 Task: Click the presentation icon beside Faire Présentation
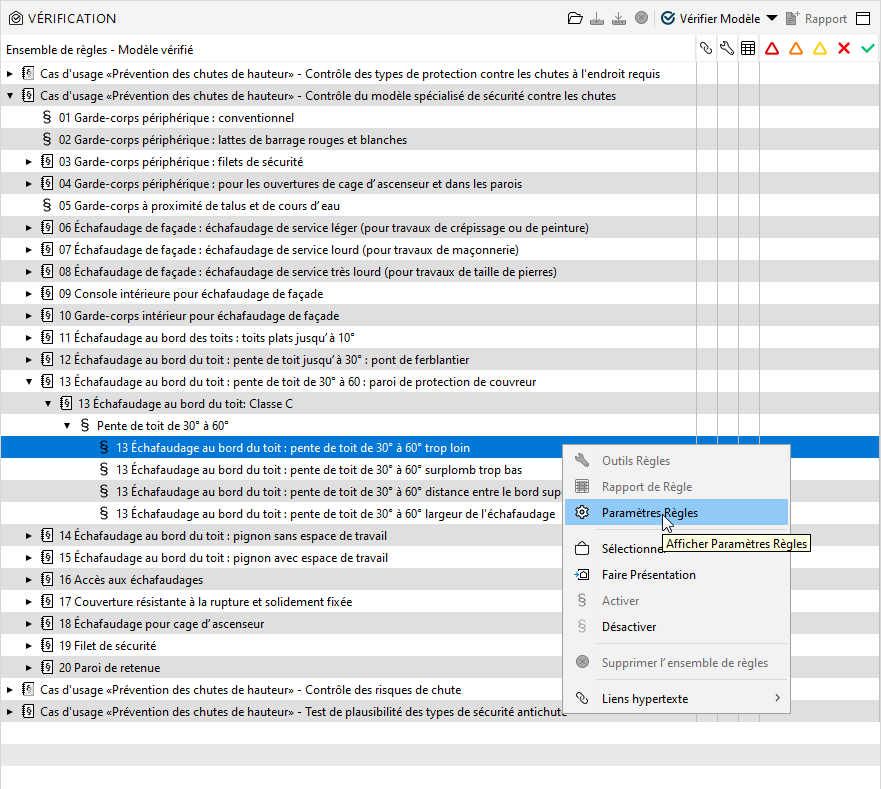tap(582, 575)
